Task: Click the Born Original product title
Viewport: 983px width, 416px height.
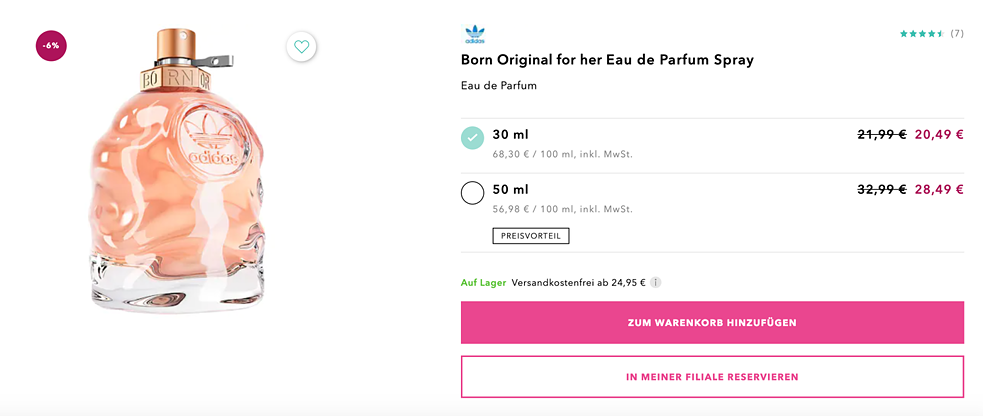Action: coord(607,60)
